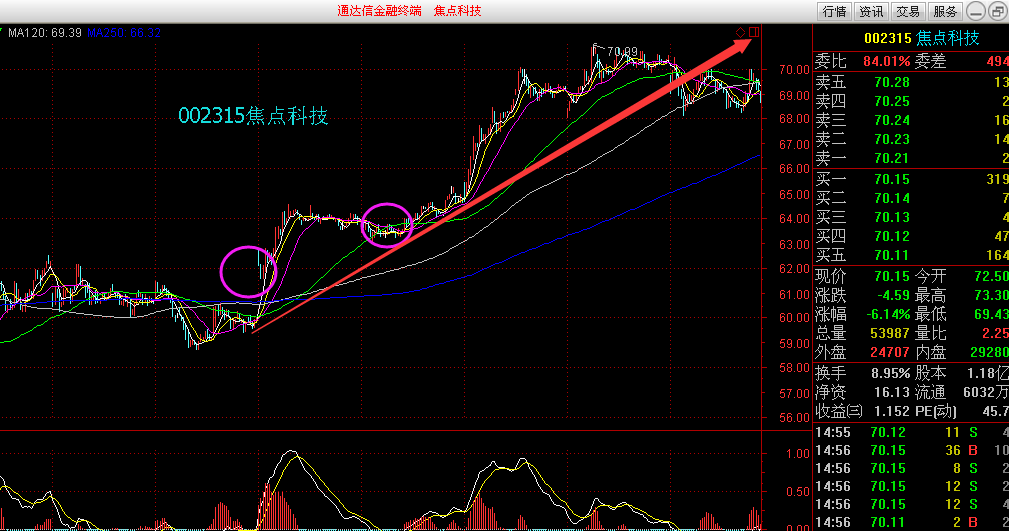Select 卖五 ask price 70.28
The height and width of the screenshot is (531, 1009).
pyautogui.click(x=892, y=82)
